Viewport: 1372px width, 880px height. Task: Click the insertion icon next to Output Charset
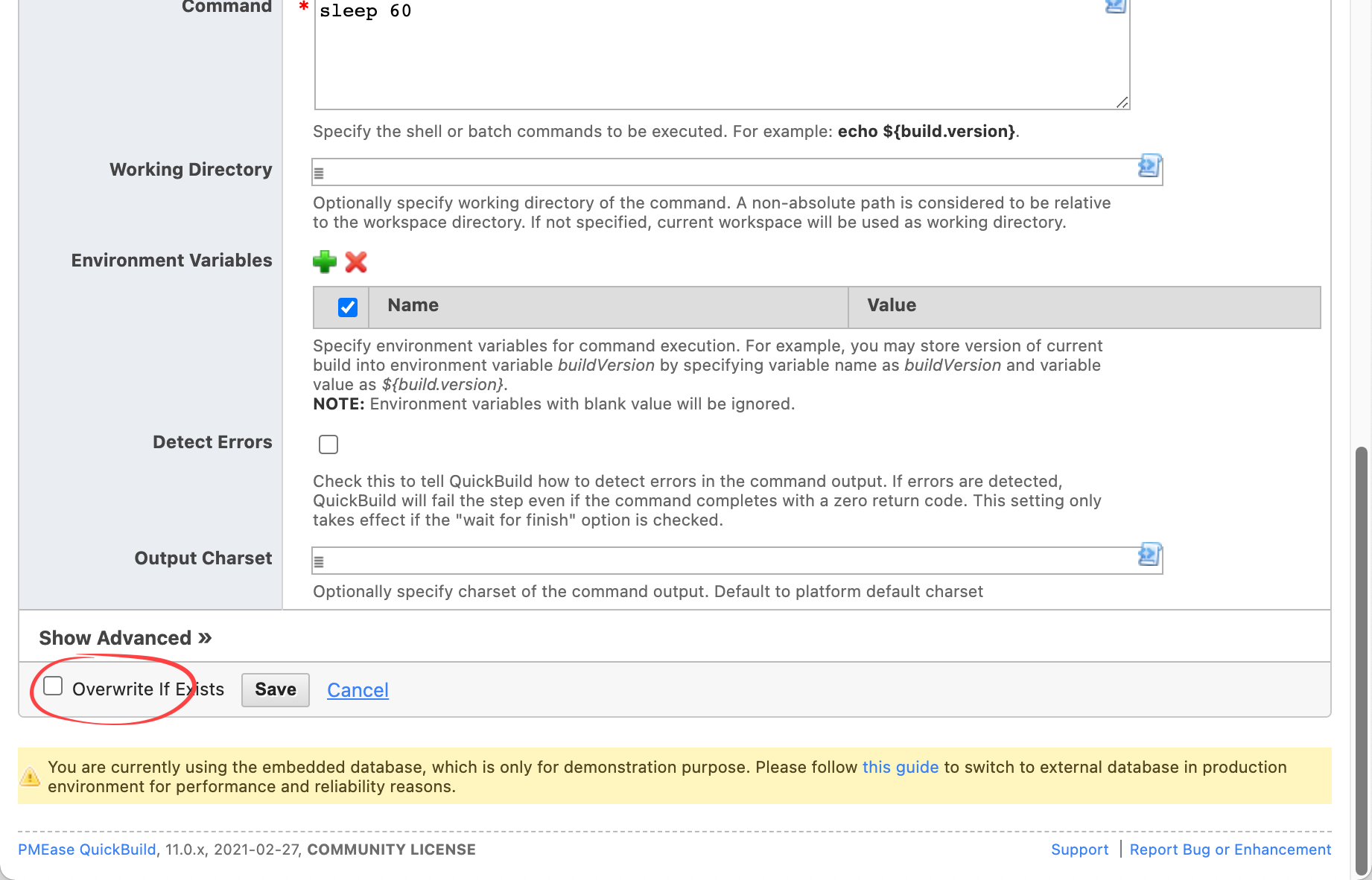pos(1149,555)
